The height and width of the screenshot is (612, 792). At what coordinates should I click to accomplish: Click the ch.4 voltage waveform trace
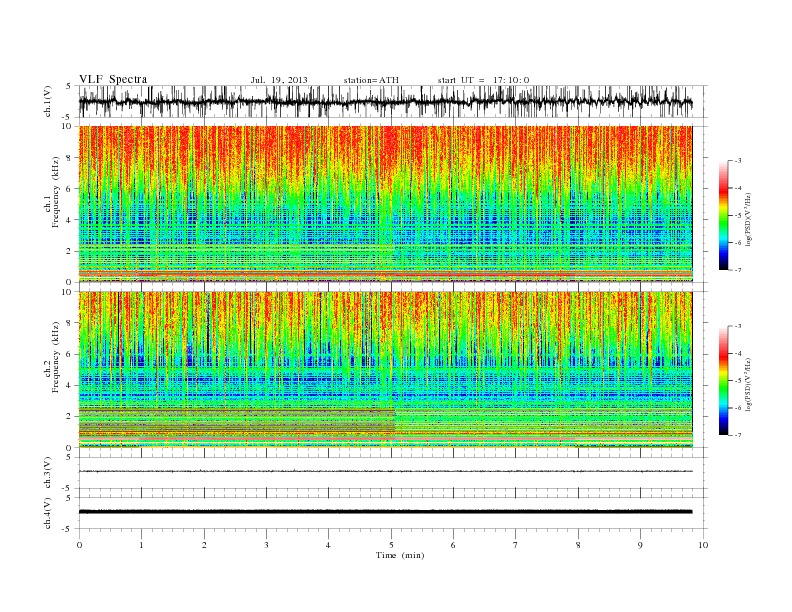(x=386, y=512)
